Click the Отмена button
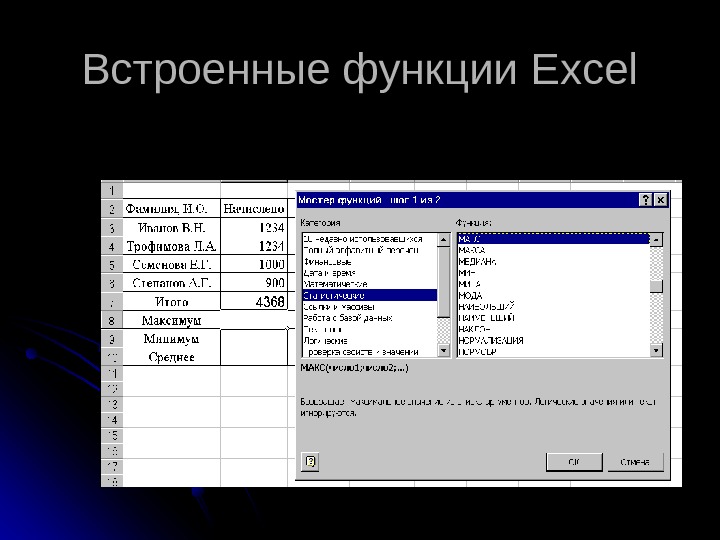 point(635,462)
